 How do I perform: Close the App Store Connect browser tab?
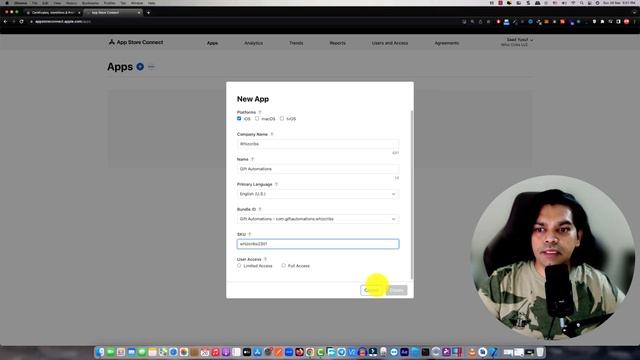pyautogui.click(x=139, y=13)
